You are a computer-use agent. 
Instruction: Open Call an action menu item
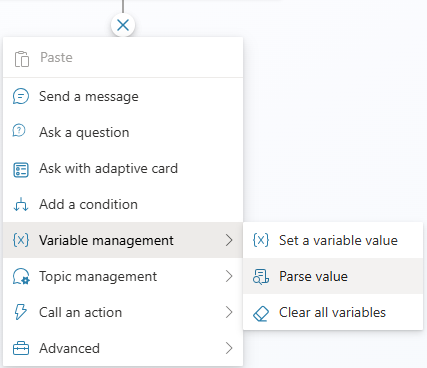[x=123, y=312]
